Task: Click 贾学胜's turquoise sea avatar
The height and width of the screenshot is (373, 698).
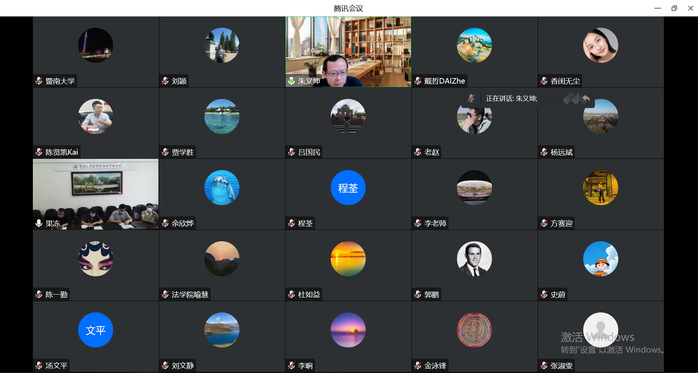Action: coord(222,116)
